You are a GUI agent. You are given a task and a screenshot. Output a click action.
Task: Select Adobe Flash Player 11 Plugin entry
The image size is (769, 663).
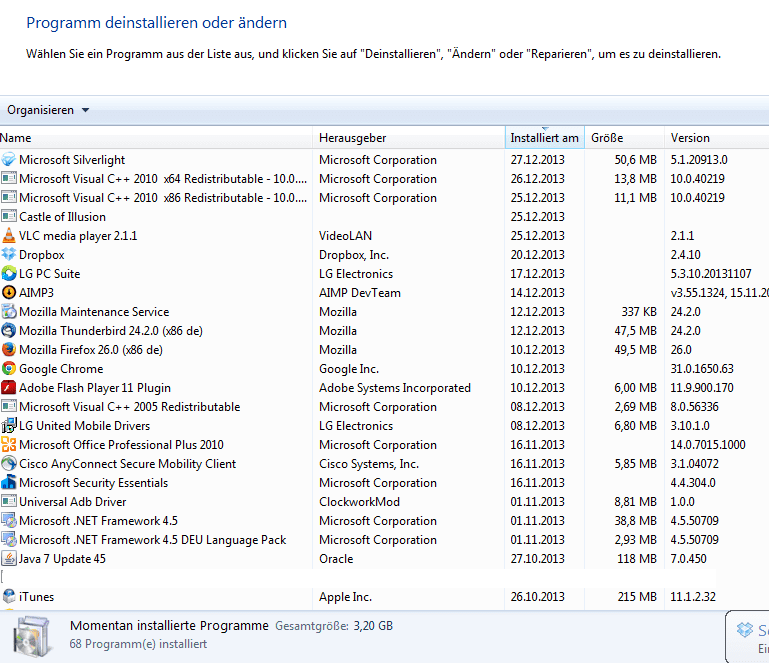[95, 388]
